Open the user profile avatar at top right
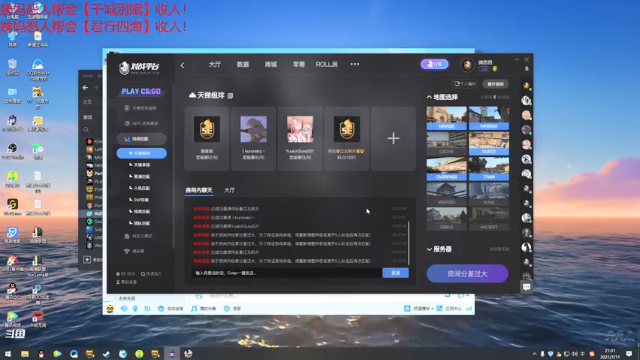This screenshot has width=640, height=360. point(467,64)
